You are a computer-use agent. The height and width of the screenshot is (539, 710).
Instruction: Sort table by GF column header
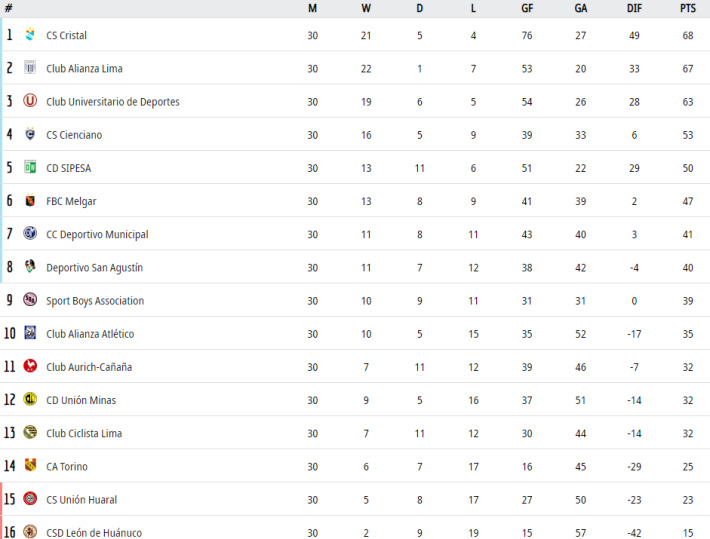coord(527,8)
